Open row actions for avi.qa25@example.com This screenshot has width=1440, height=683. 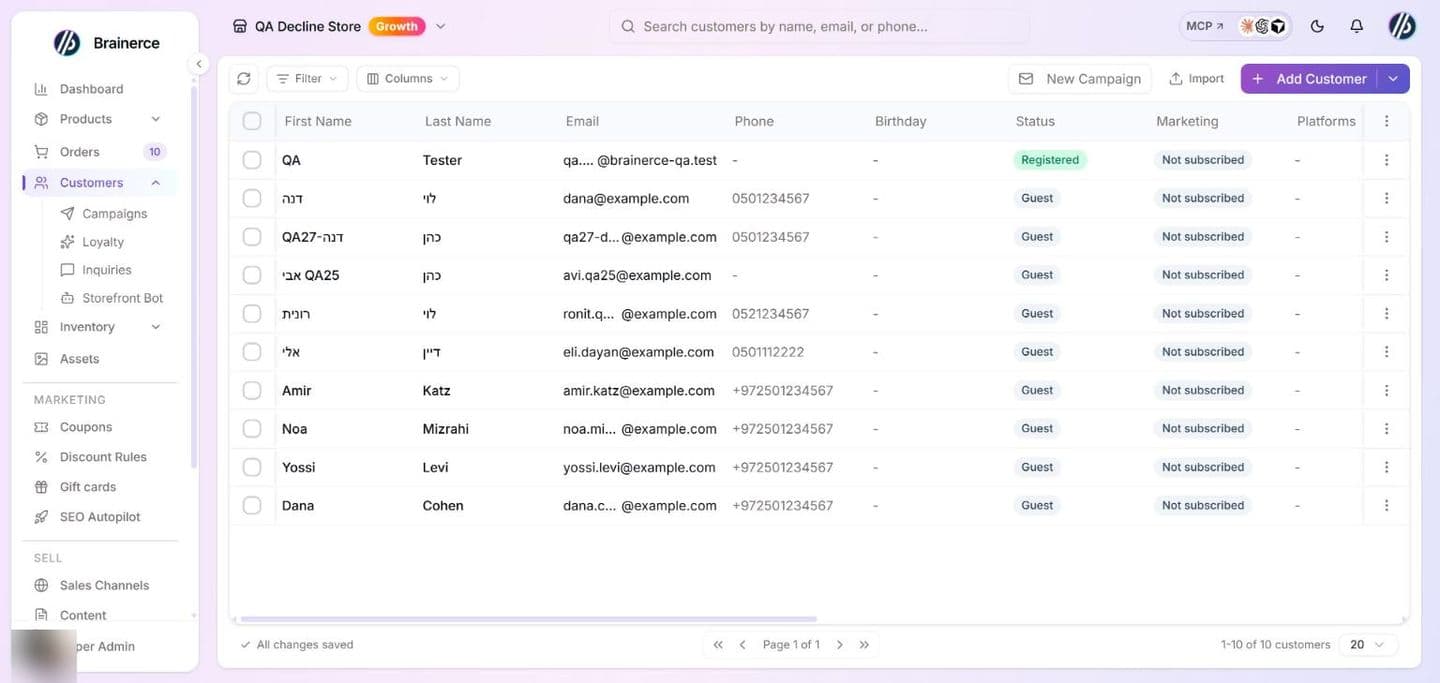pos(1386,275)
